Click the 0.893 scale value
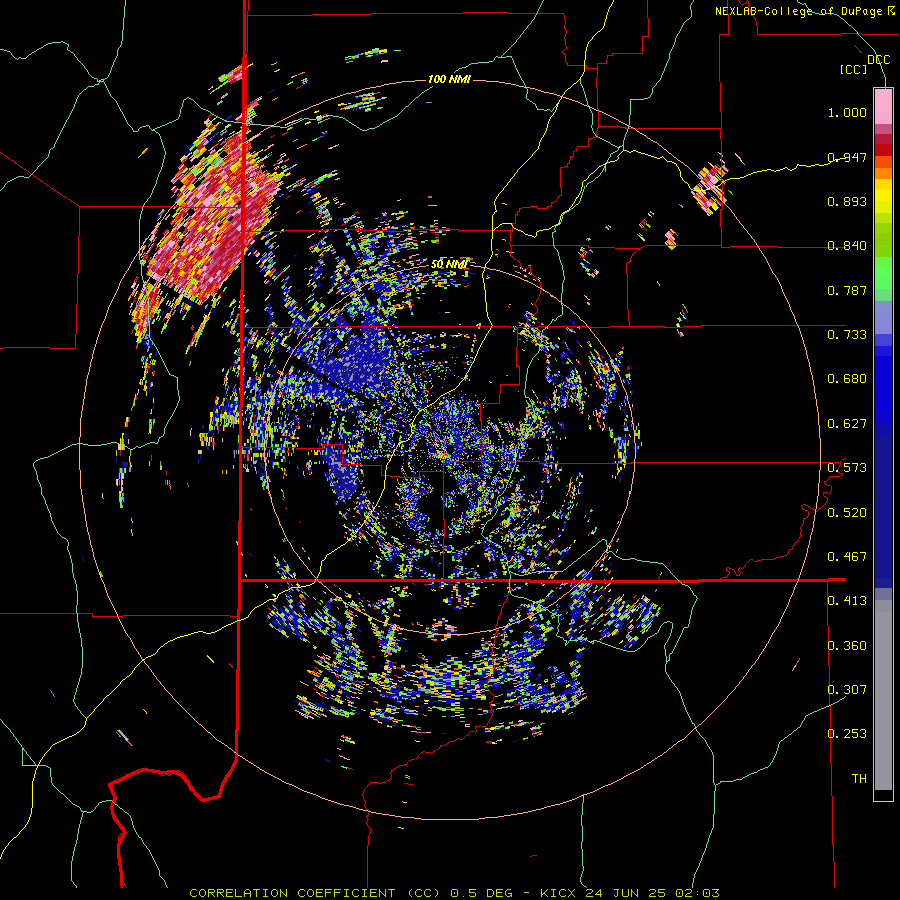This screenshot has width=900, height=900. (x=847, y=201)
